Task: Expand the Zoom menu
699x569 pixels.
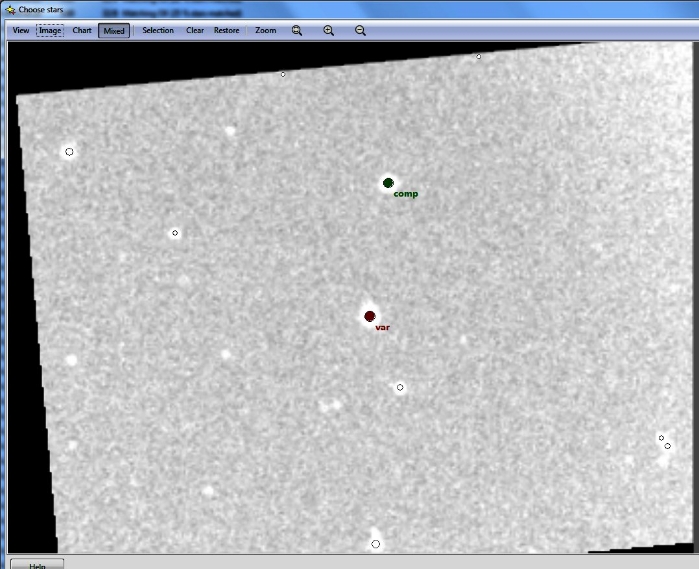Action: (265, 30)
